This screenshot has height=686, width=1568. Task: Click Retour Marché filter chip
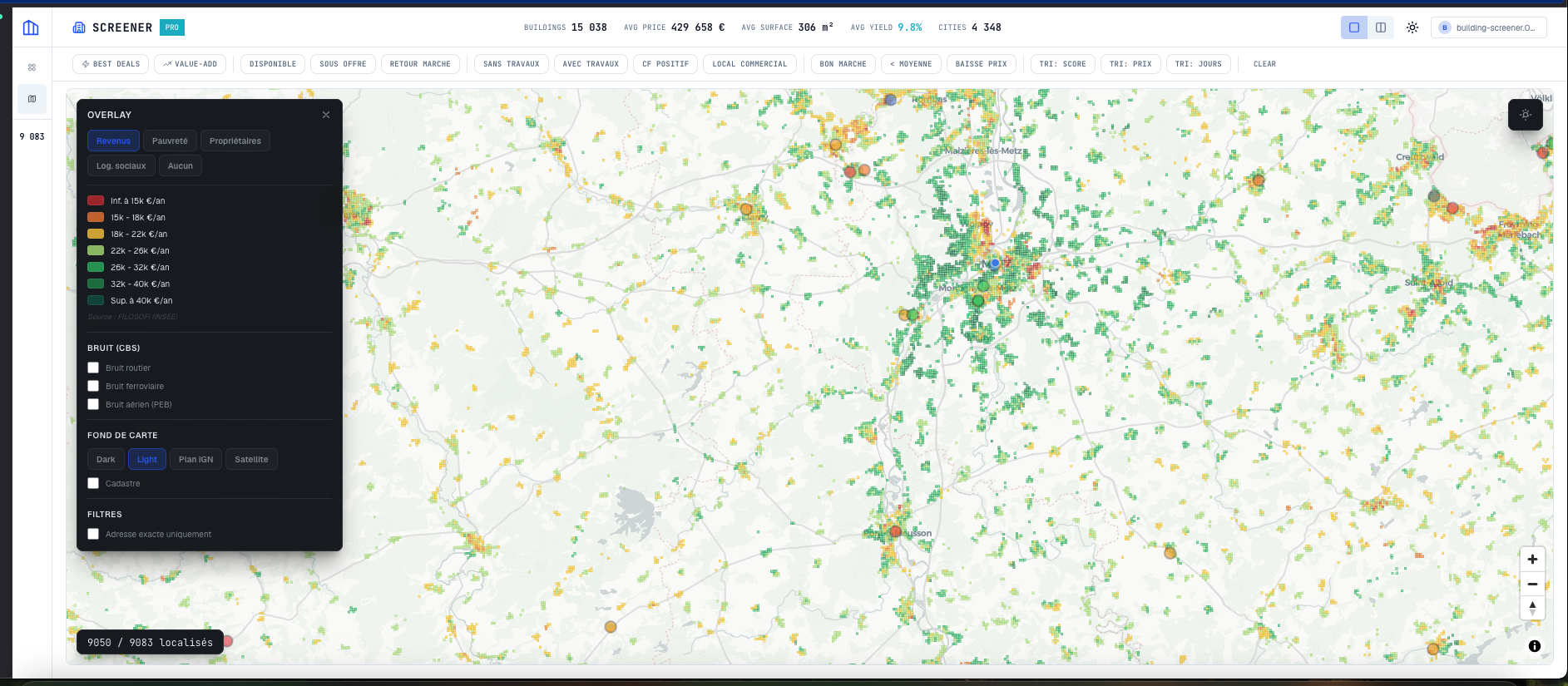coord(420,64)
